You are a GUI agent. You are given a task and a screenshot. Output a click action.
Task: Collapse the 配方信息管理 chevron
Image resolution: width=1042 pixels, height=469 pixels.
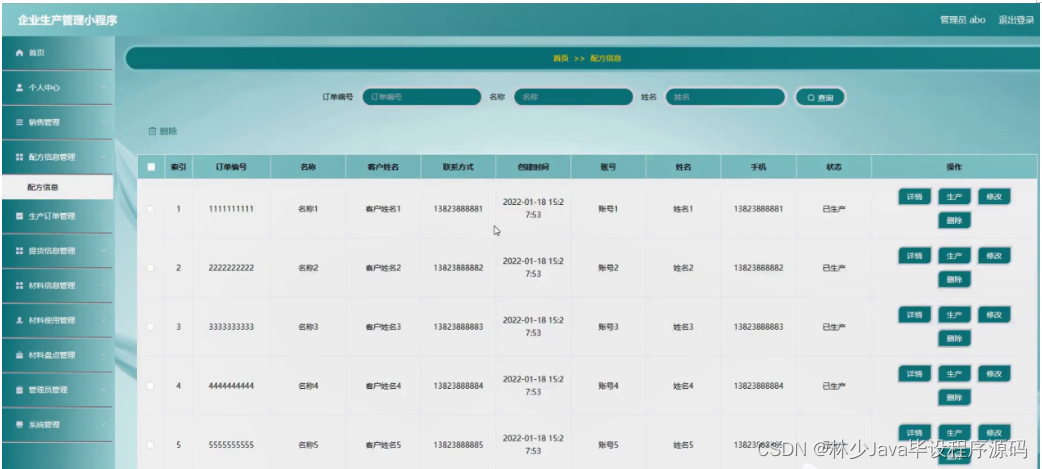coord(104,157)
